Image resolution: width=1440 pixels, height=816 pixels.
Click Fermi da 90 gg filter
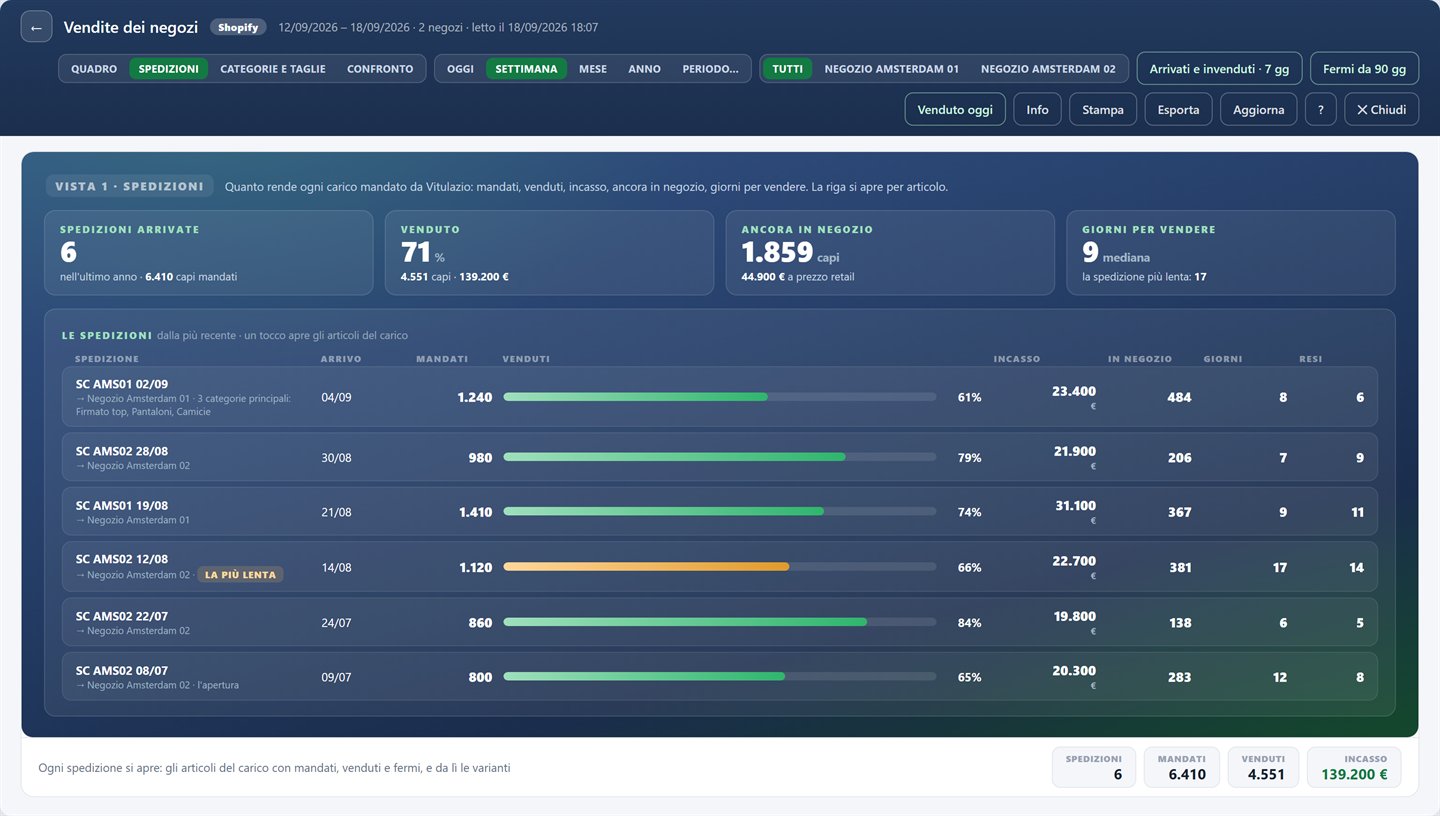[1364, 69]
